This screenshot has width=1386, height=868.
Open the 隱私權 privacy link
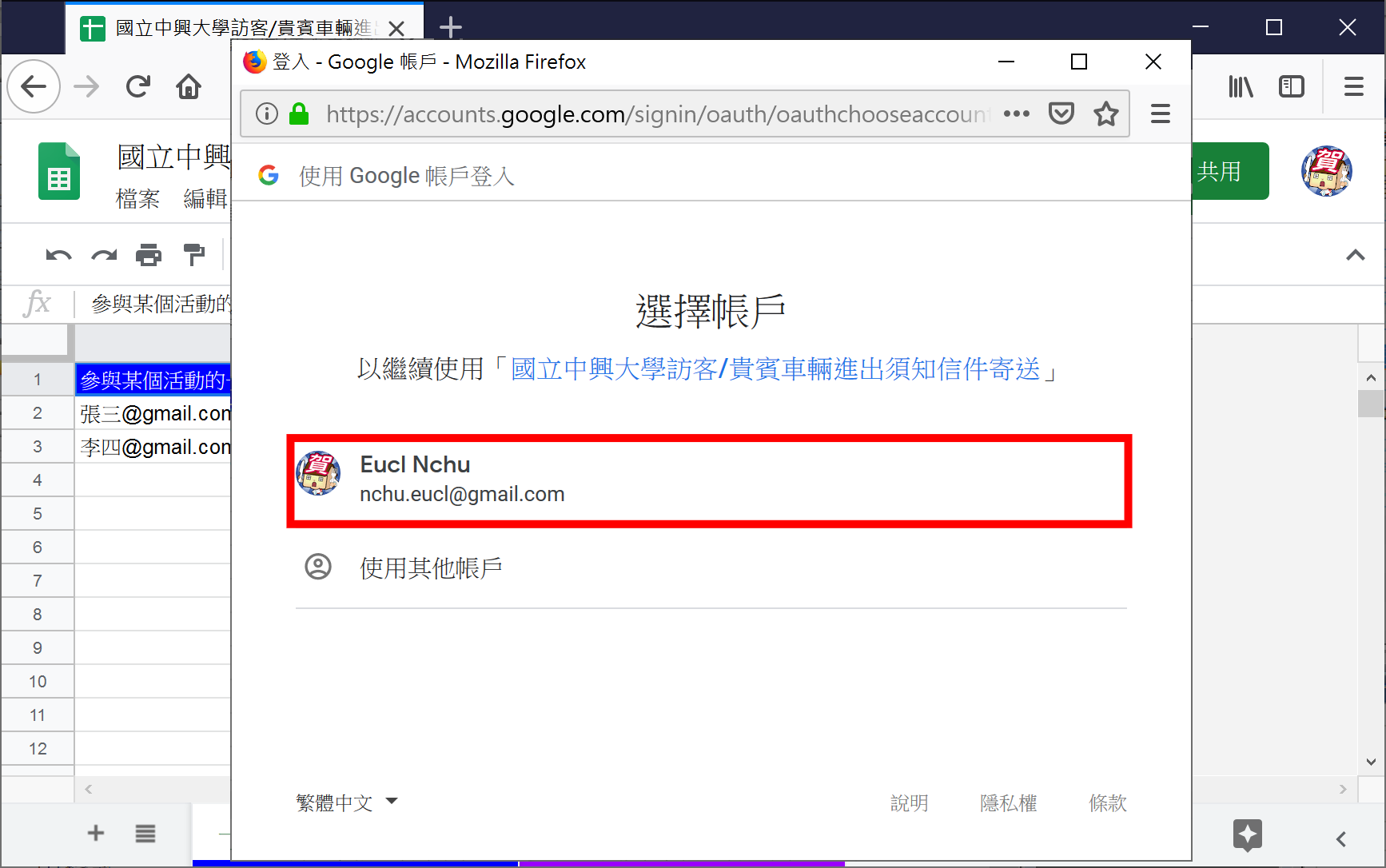point(1009,802)
